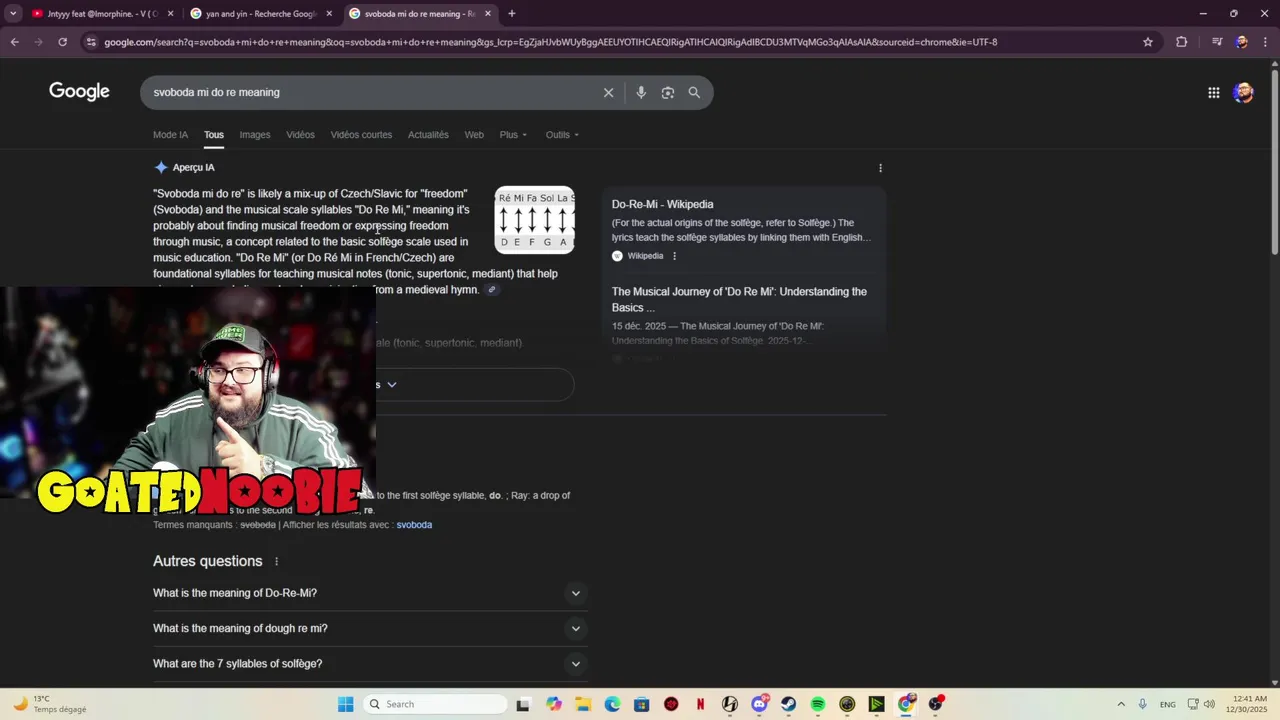Image resolution: width=1280 pixels, height=720 pixels.
Task: Select the 'Images' results tab
Action: point(254,135)
